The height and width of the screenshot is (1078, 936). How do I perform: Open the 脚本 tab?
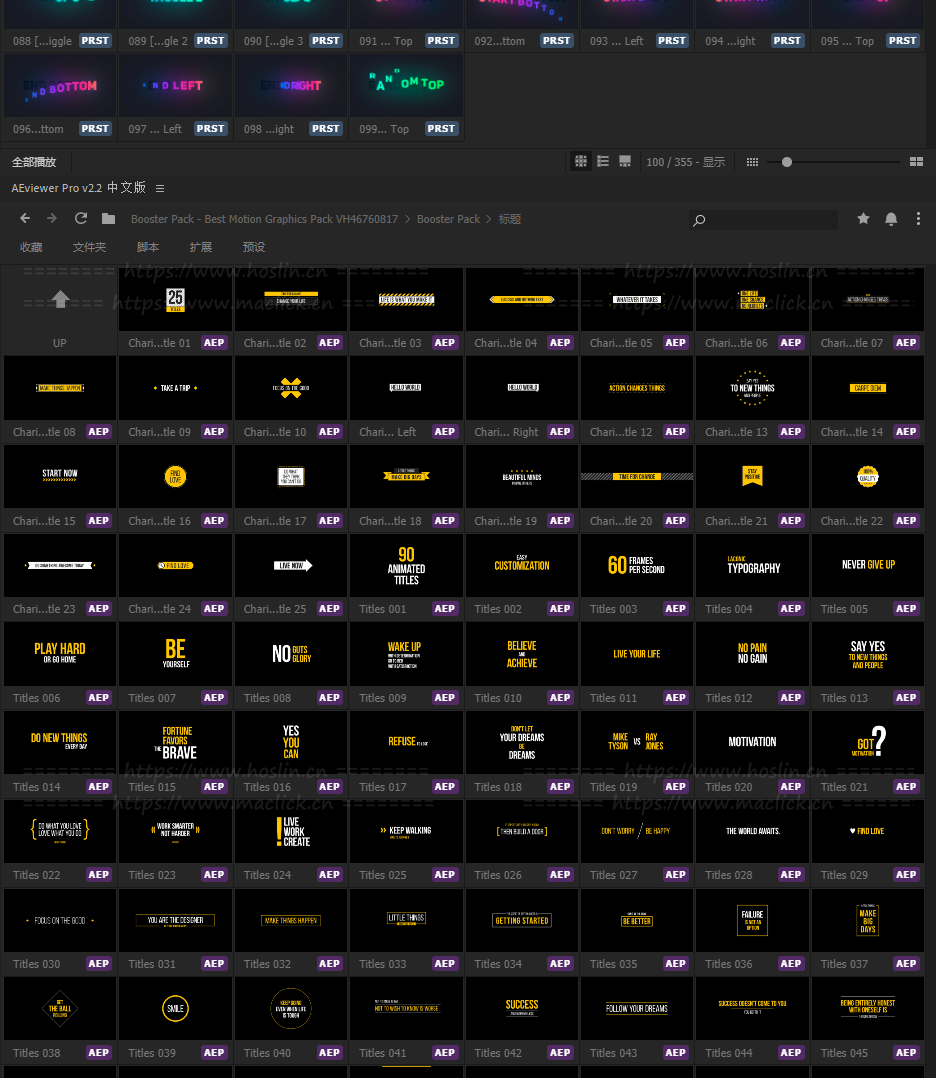(x=148, y=247)
